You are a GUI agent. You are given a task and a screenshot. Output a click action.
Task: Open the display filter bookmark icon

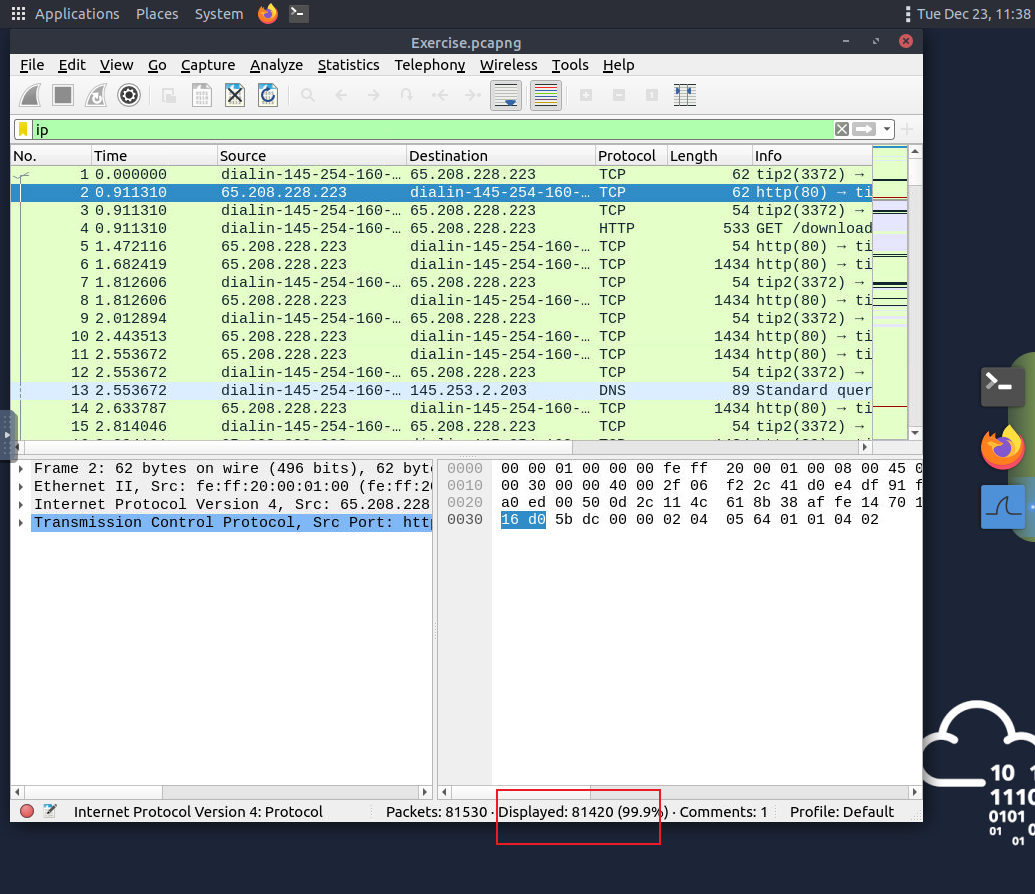tap(23, 129)
